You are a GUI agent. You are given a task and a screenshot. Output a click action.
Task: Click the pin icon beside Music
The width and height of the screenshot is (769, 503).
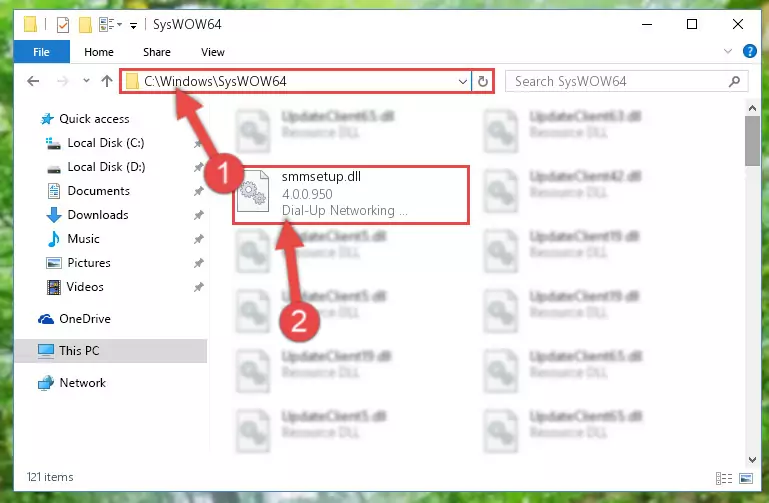click(x=198, y=239)
